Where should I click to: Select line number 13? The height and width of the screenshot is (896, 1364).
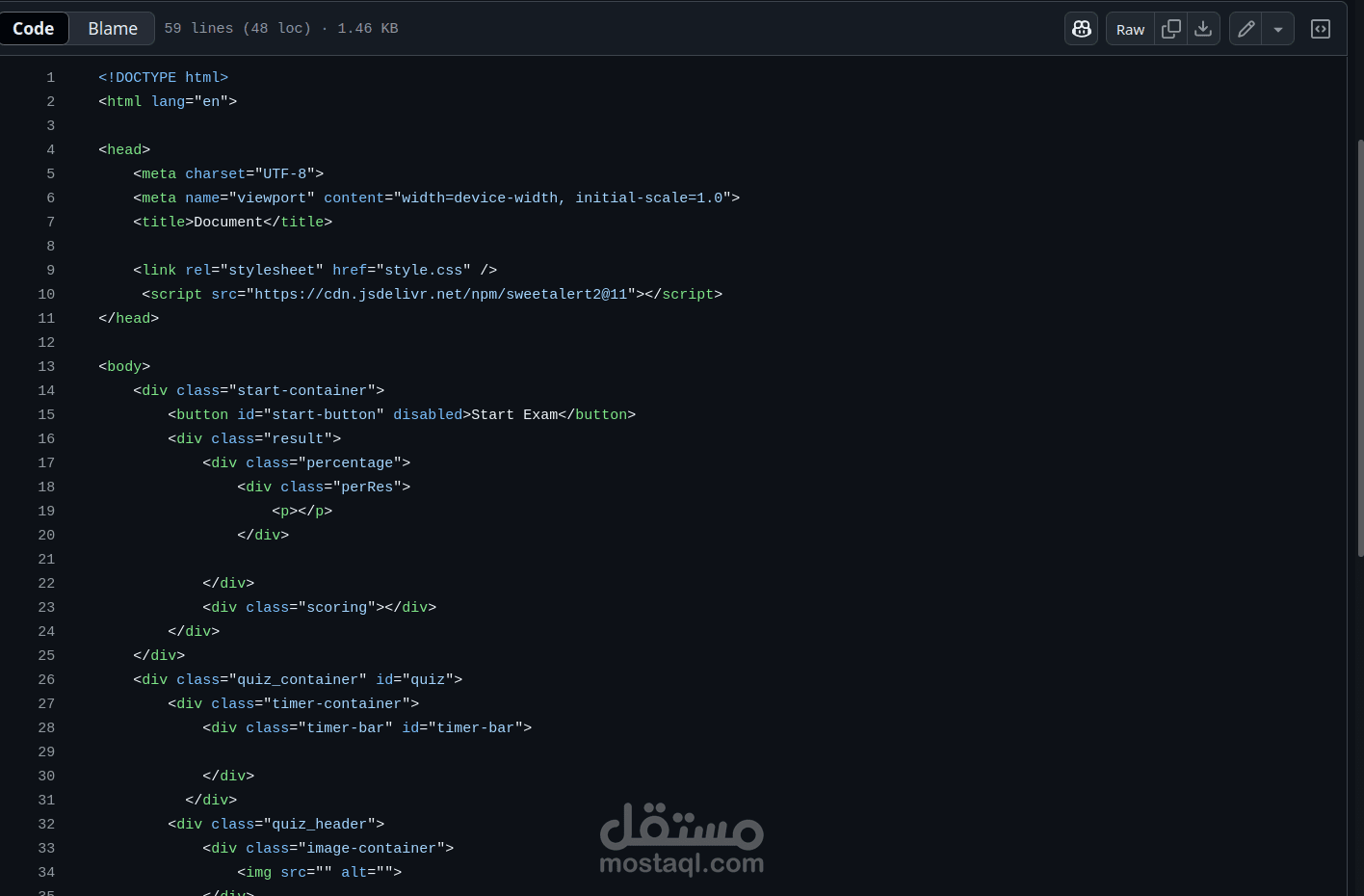tap(46, 366)
